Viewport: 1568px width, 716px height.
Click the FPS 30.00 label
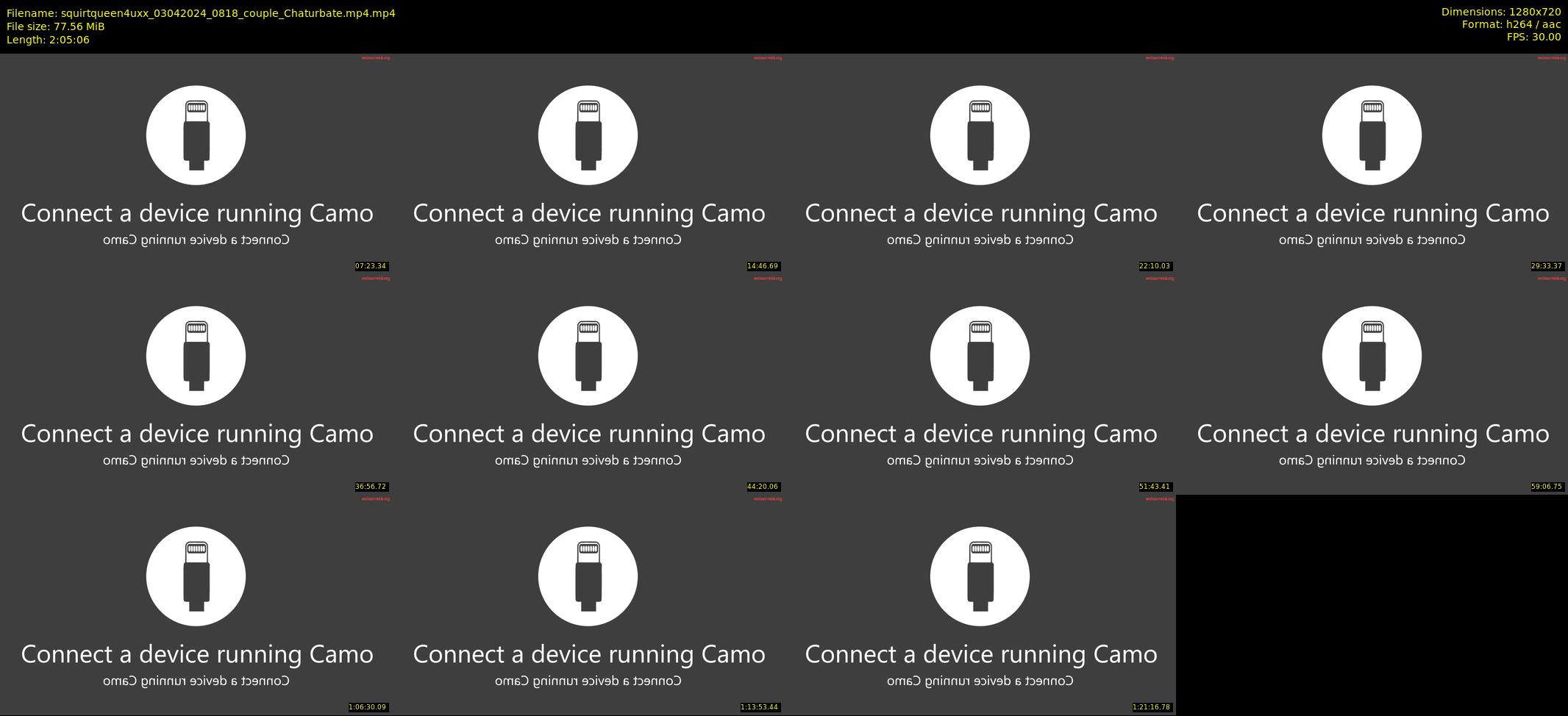tap(1533, 37)
